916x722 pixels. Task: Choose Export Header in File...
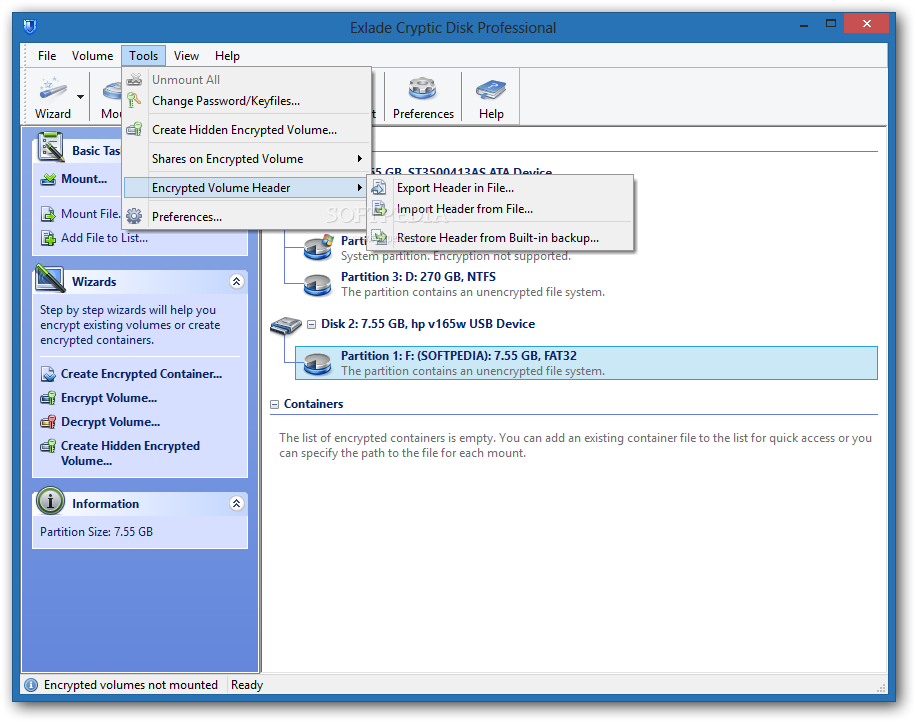501,188
